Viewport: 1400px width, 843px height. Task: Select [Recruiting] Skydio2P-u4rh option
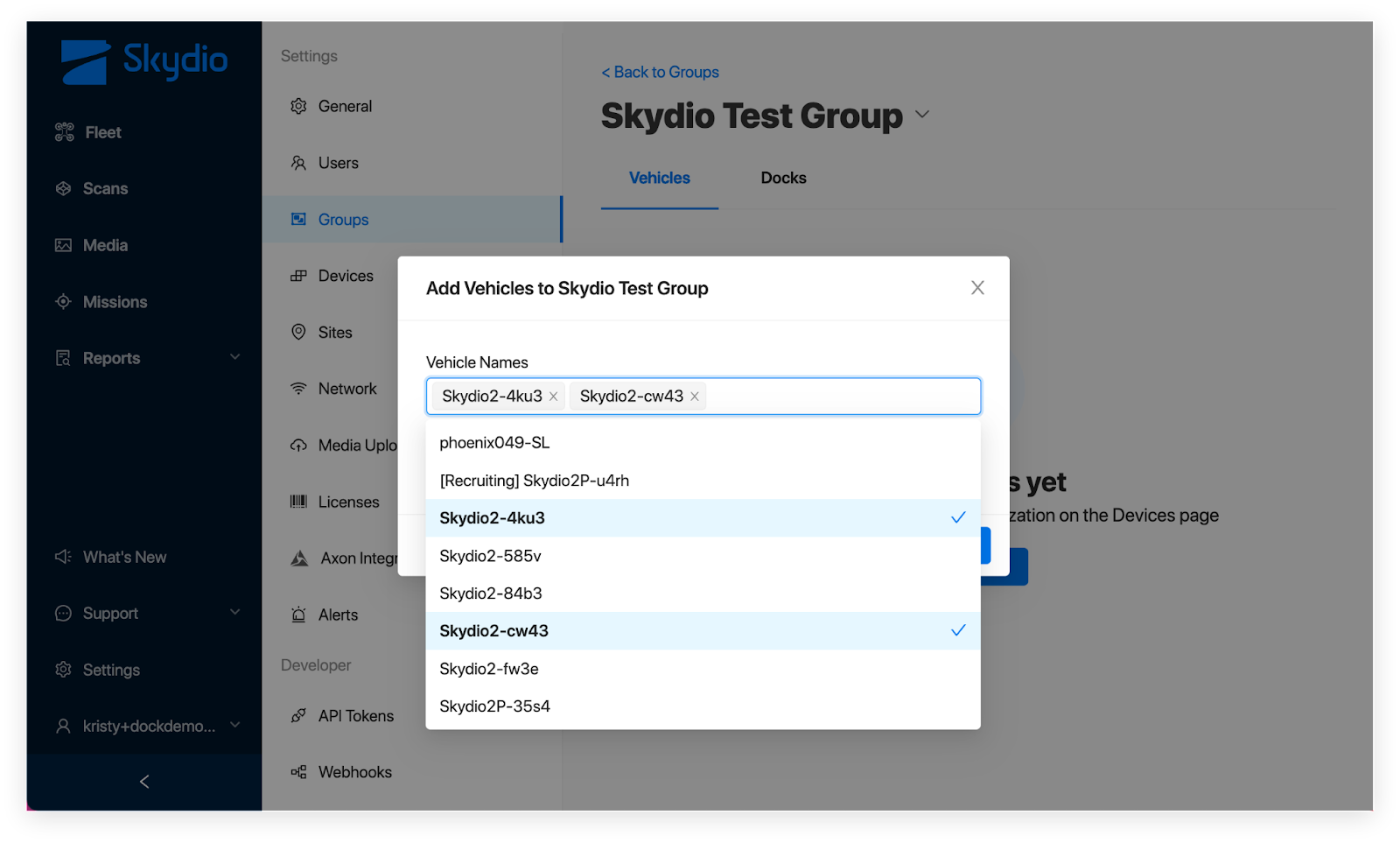[703, 481]
